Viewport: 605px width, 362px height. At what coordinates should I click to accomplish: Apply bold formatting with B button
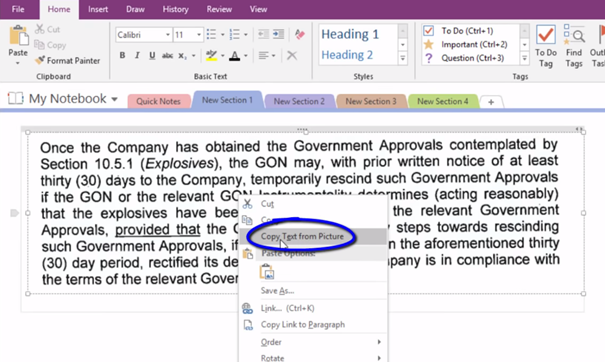tap(122, 56)
